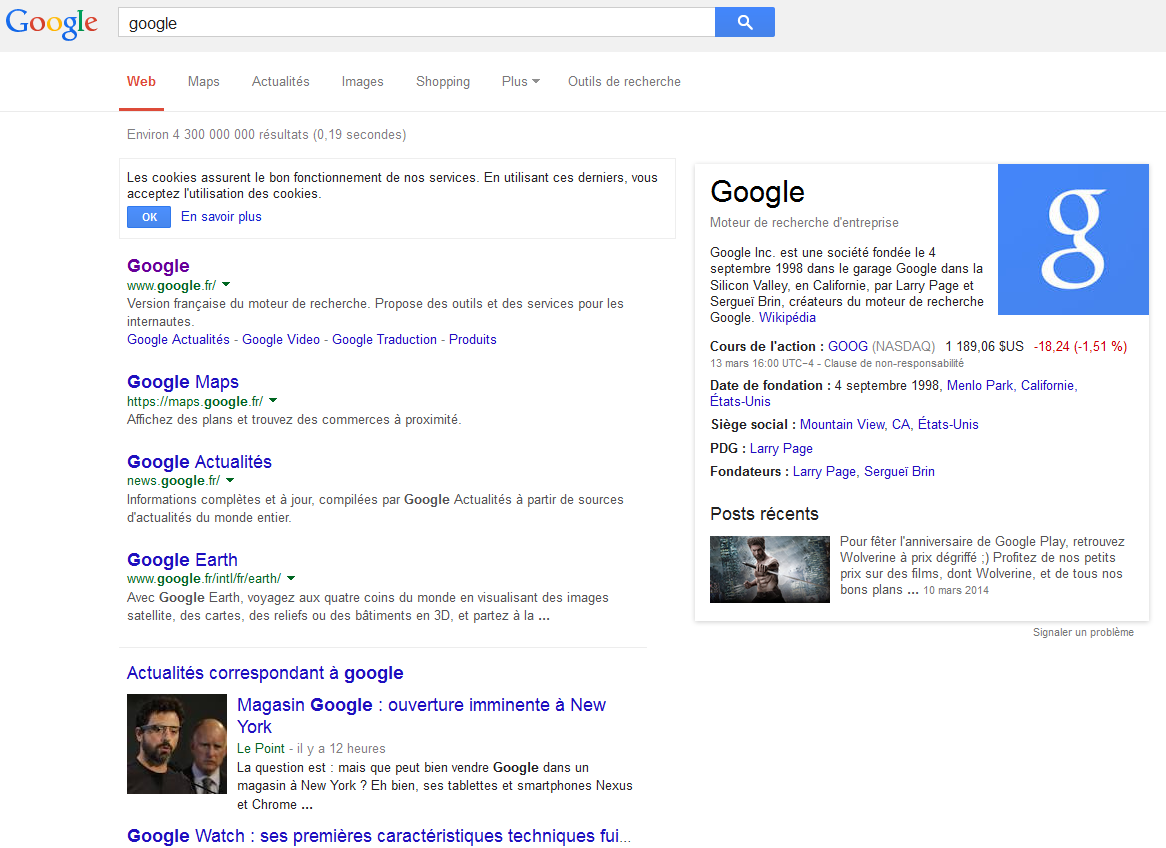Focus the search box containing 'google'
Image resolution: width=1166 pixels, height=848 pixels.
click(416, 22)
